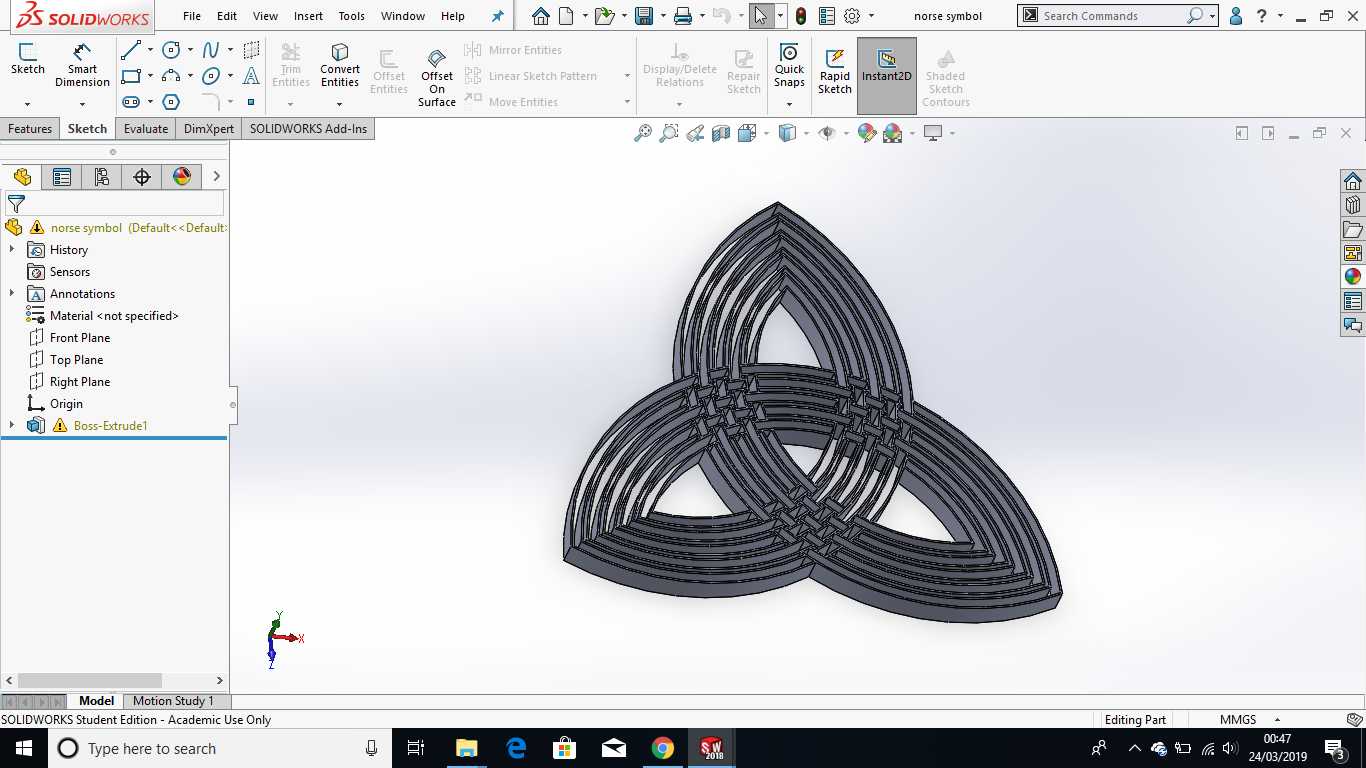
Task: Click the tree filter funnel icon
Action: (x=16, y=204)
